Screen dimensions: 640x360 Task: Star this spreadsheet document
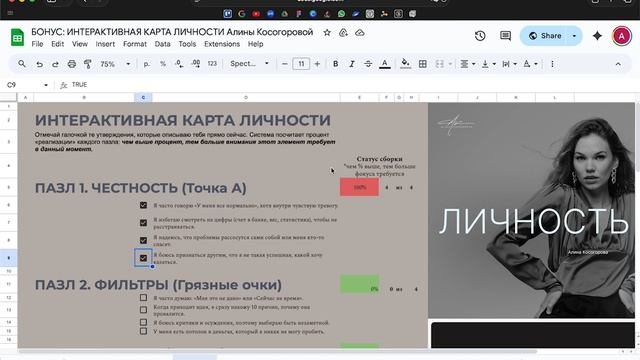pyautogui.click(x=327, y=33)
